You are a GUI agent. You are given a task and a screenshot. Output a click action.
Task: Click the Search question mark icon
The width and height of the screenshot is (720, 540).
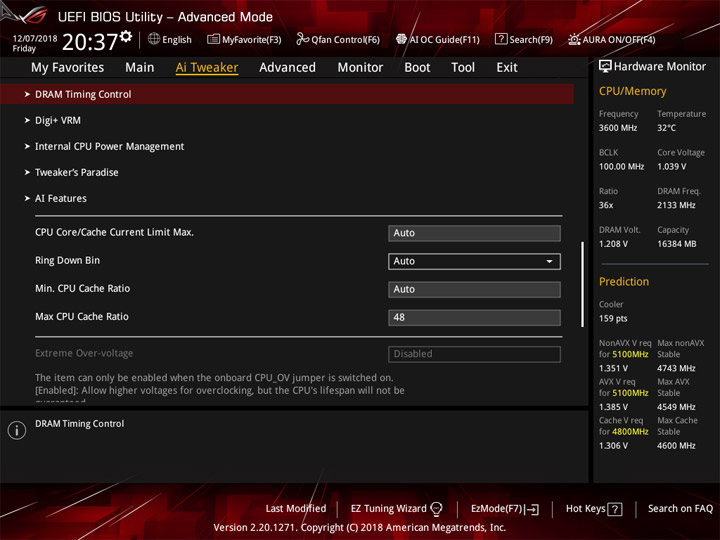point(501,39)
